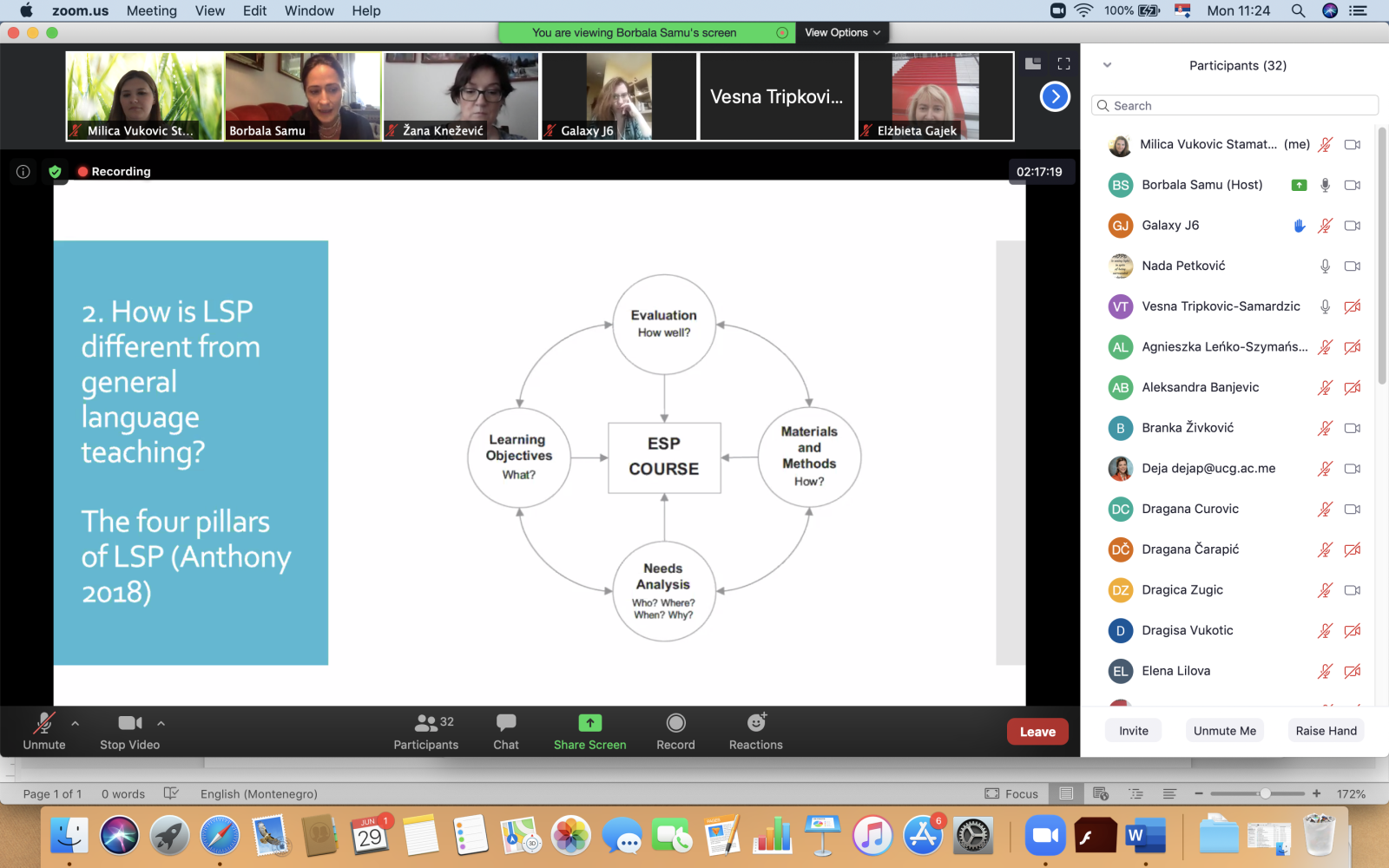Image resolution: width=1389 pixels, height=868 pixels.
Task: Open the Reactions emoji icon
Action: 756,723
